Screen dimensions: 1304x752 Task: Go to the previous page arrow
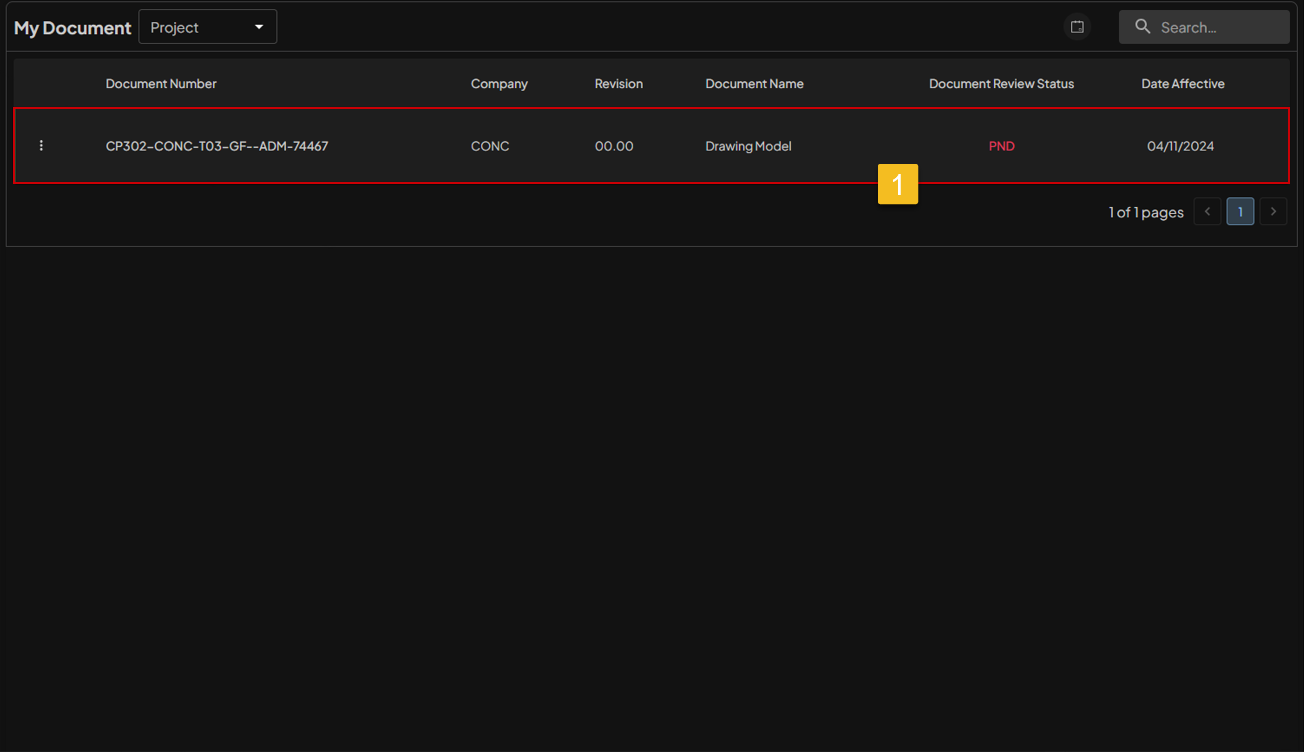tap(1207, 212)
